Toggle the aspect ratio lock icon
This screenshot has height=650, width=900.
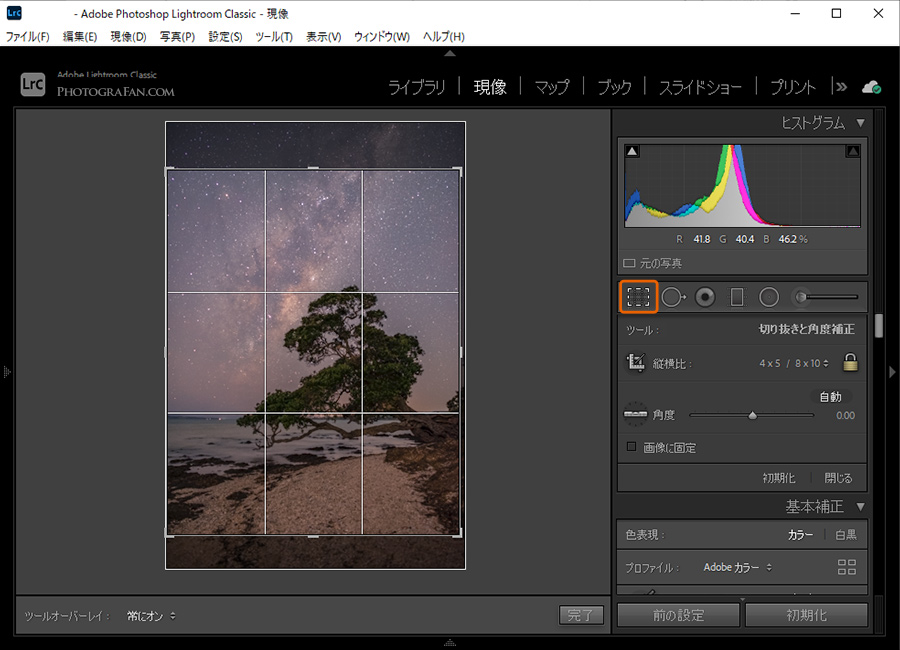point(850,362)
